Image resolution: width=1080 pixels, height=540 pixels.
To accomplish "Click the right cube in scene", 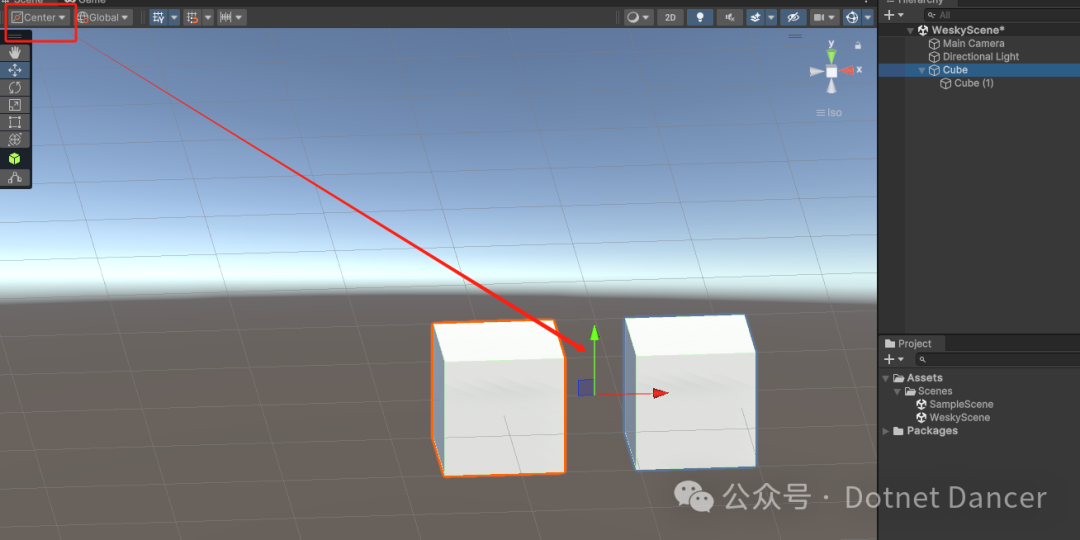I will click(x=690, y=393).
